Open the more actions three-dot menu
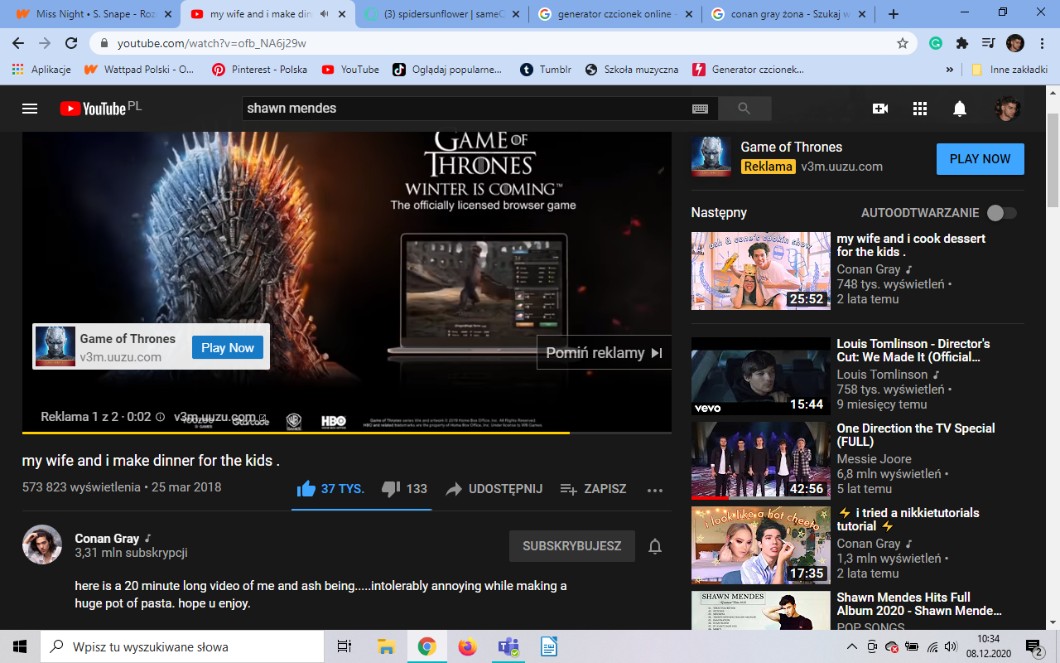The width and height of the screenshot is (1060, 663). tap(655, 490)
